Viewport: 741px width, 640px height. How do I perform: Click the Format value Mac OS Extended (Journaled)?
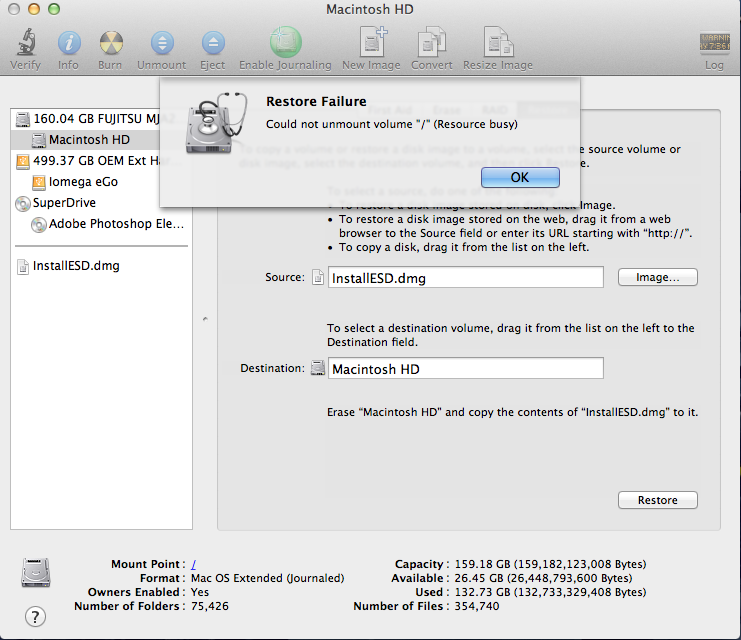[x=267, y=578]
